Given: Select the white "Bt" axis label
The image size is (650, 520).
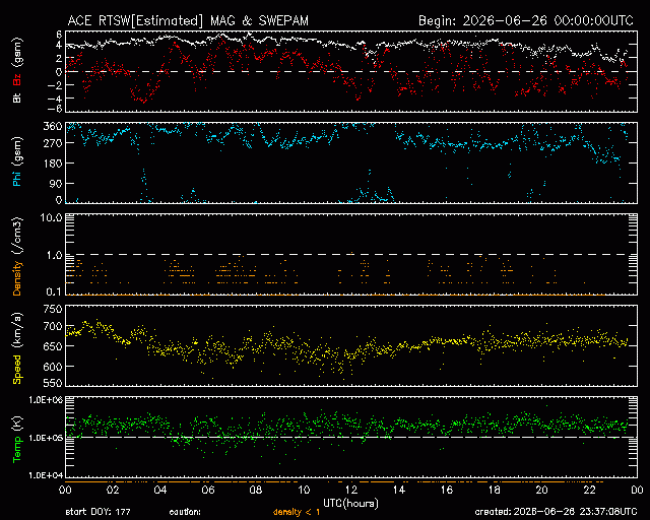Looking at the screenshot, I should coord(17,97).
